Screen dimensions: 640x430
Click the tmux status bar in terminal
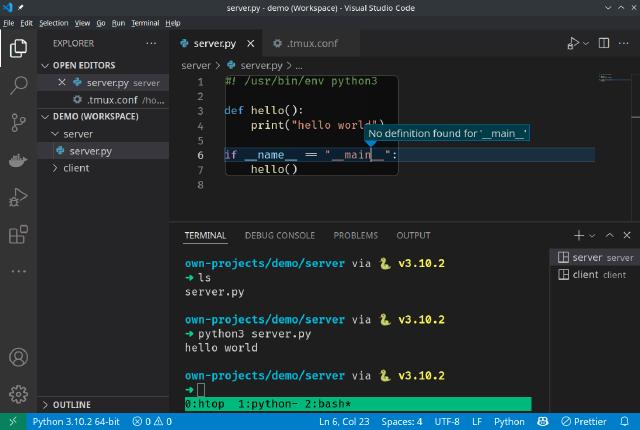[x=358, y=404]
